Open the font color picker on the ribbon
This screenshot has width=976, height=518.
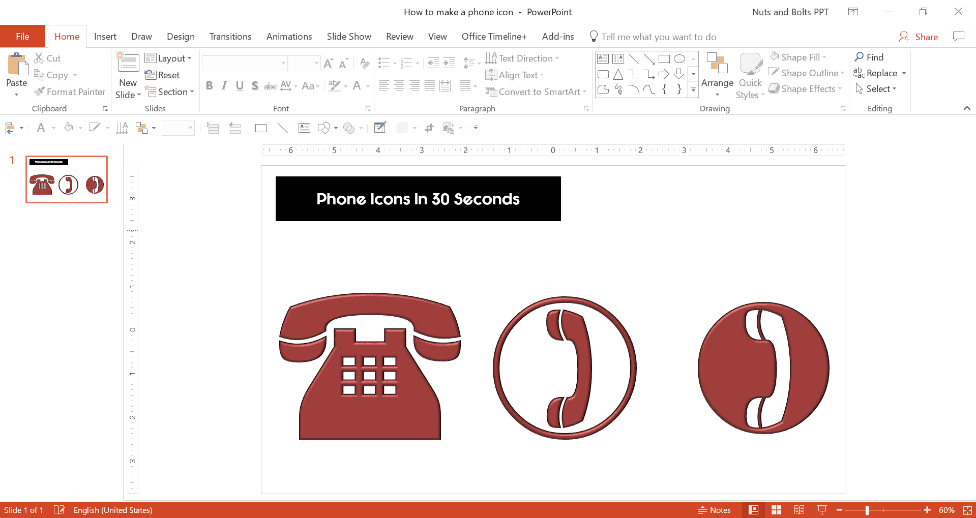(x=357, y=86)
